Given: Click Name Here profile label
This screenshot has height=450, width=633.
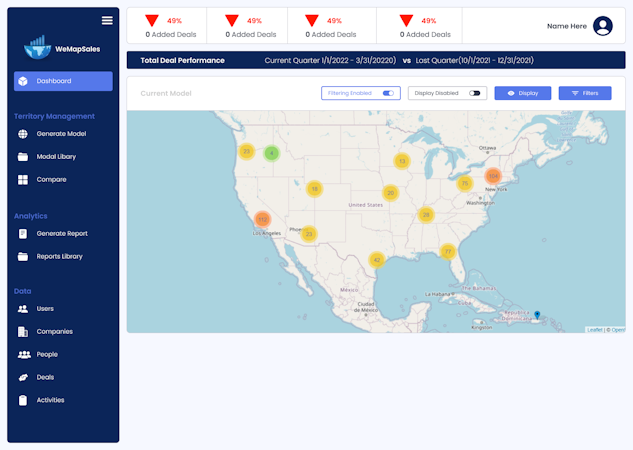Looking at the screenshot, I should coord(567,26).
